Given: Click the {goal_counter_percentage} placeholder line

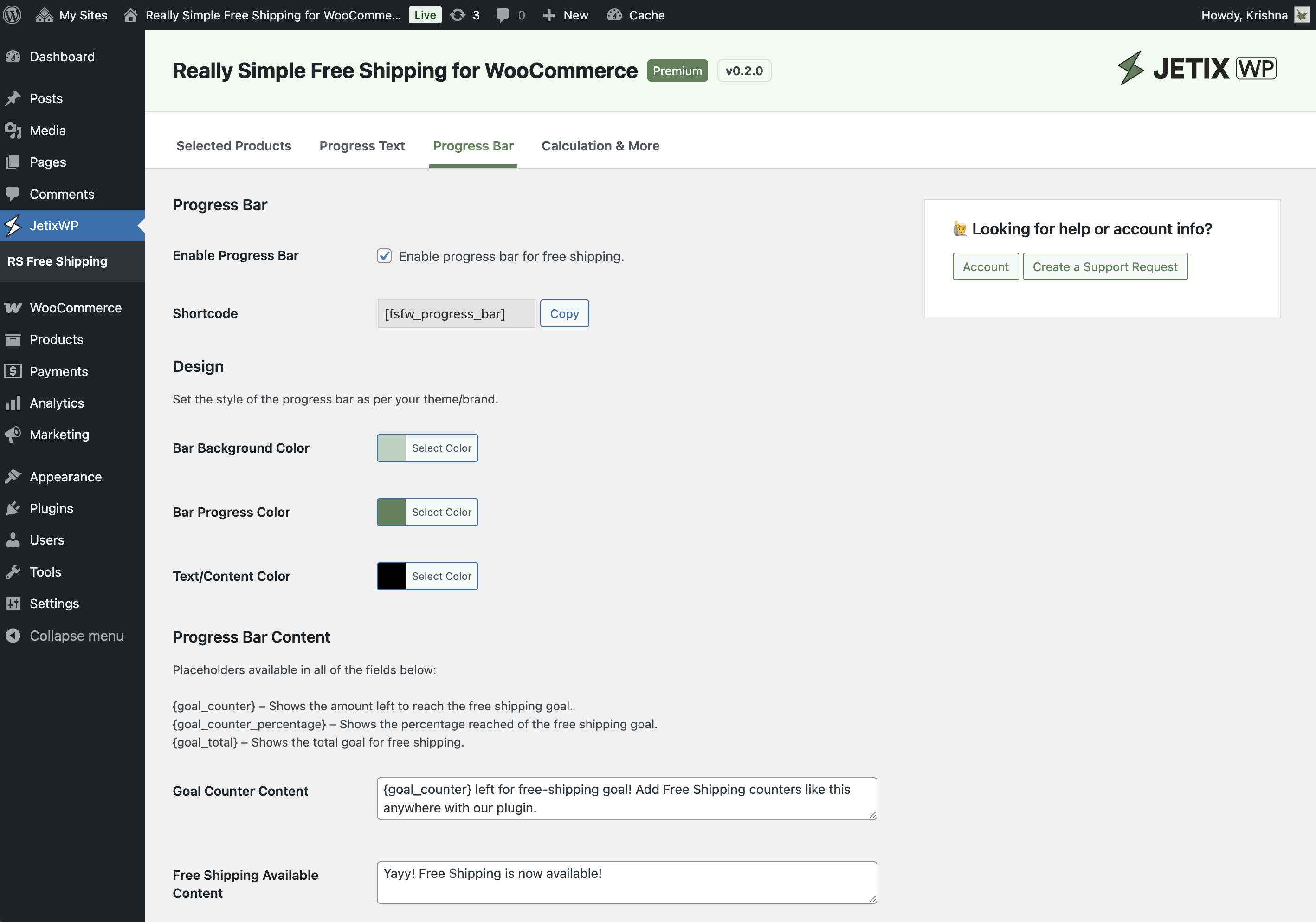Looking at the screenshot, I should coord(414,724).
